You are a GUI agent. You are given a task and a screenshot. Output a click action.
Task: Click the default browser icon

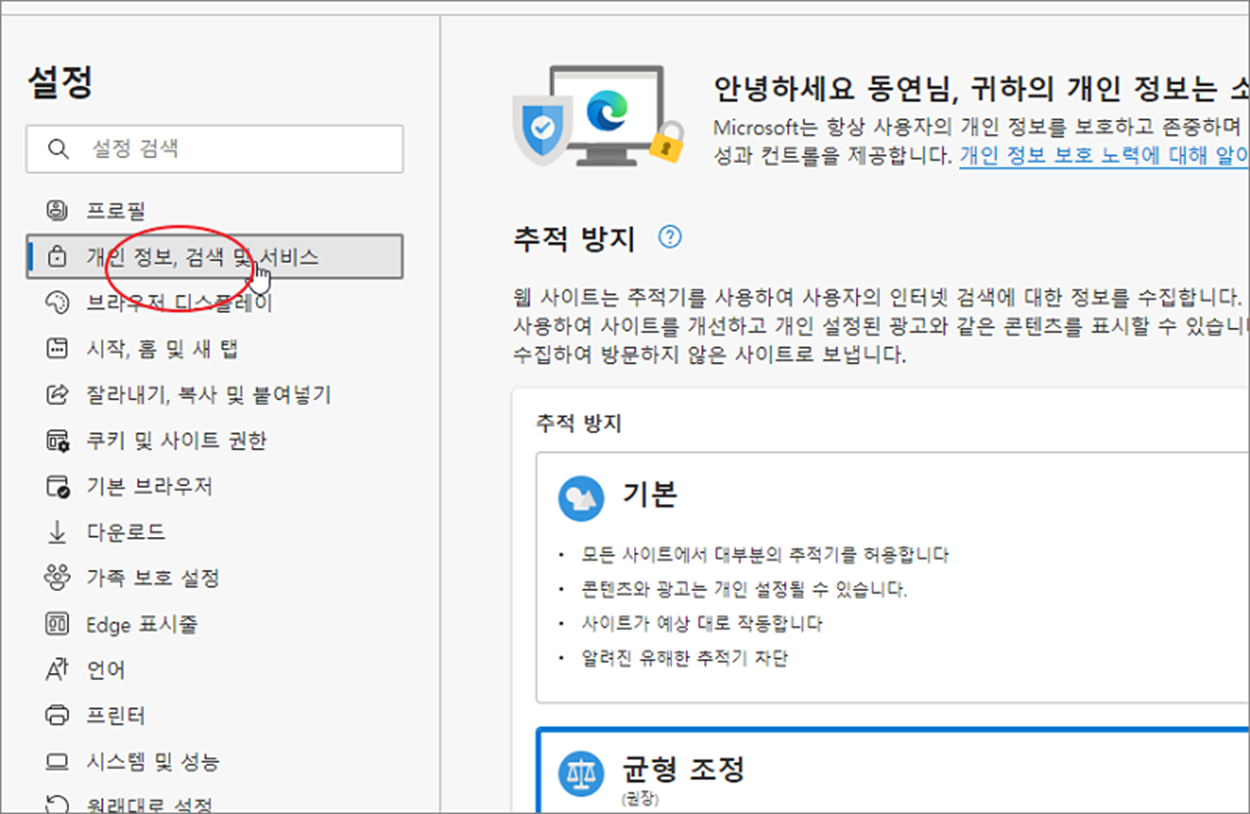(x=57, y=487)
